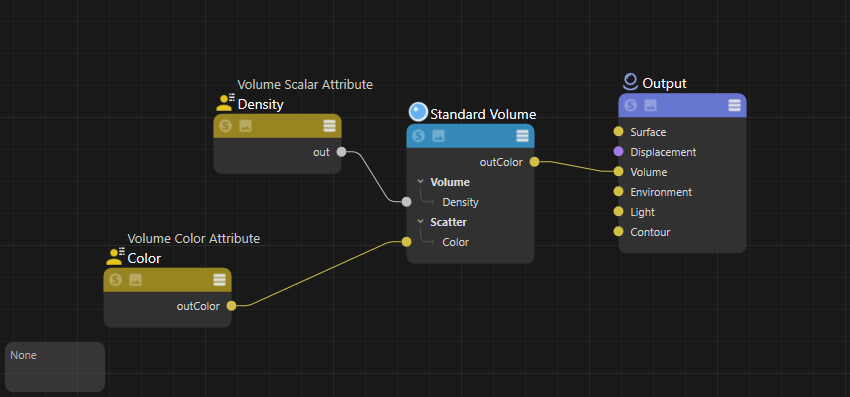Open the Output node's hamburger menu
The height and width of the screenshot is (397, 850).
point(734,105)
